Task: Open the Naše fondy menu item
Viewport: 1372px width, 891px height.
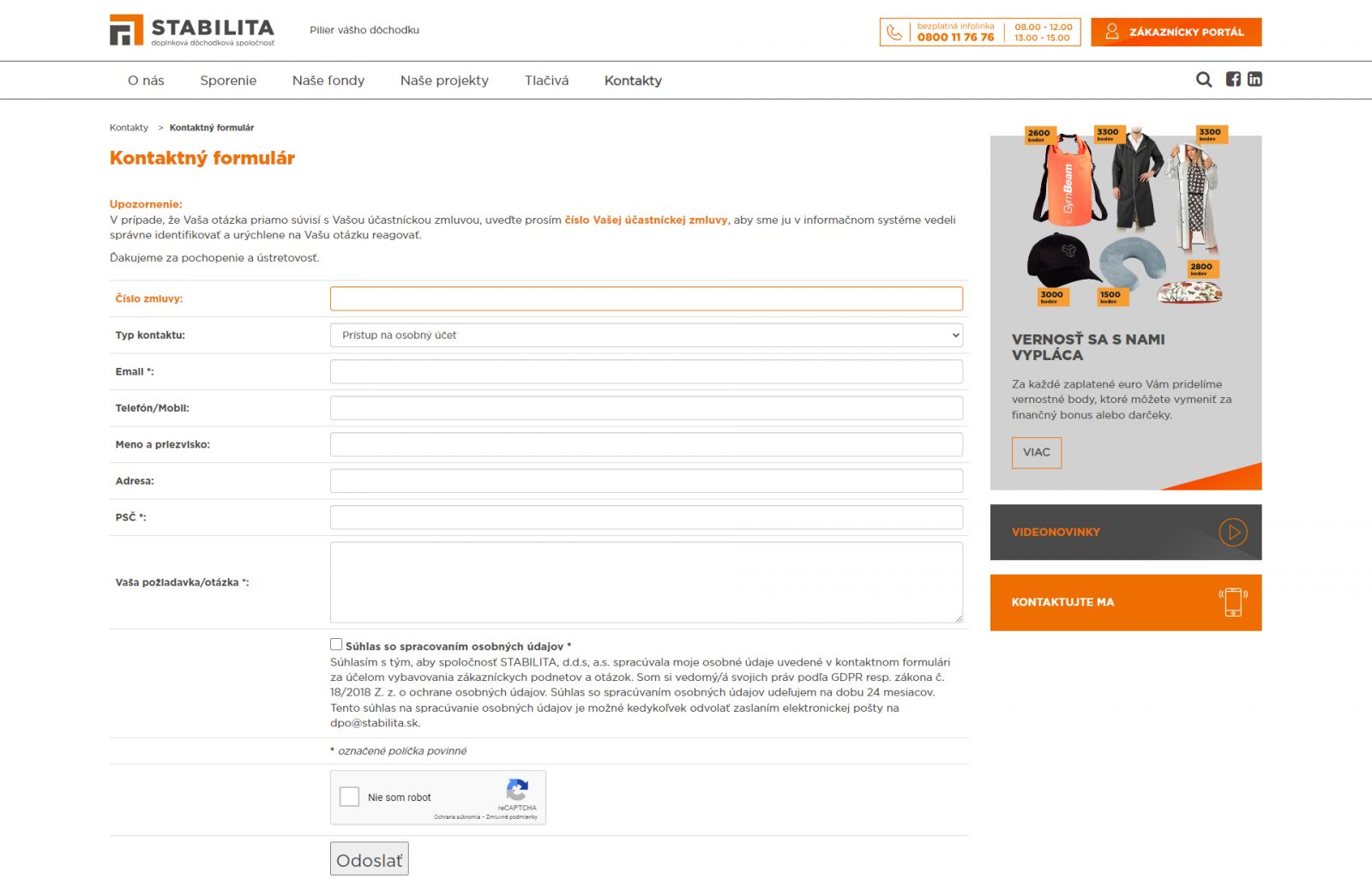Action: 328,81
